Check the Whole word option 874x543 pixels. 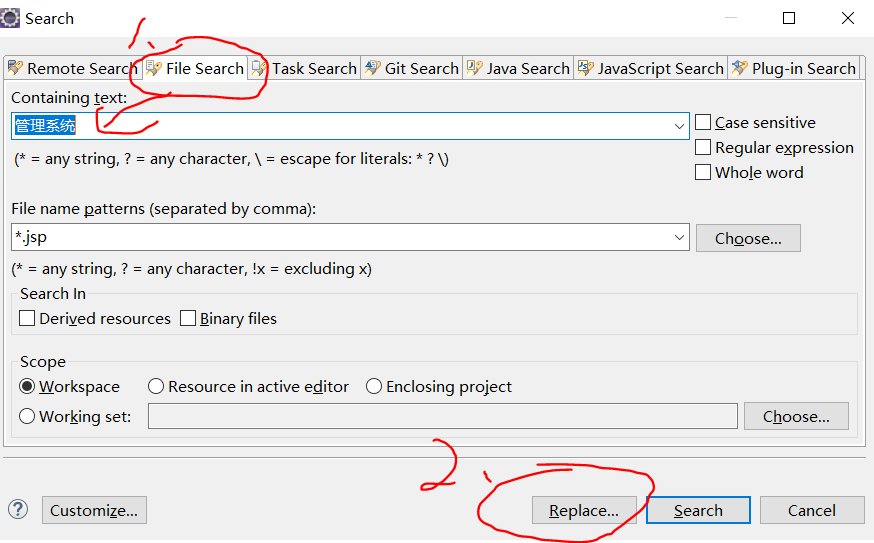[703, 172]
